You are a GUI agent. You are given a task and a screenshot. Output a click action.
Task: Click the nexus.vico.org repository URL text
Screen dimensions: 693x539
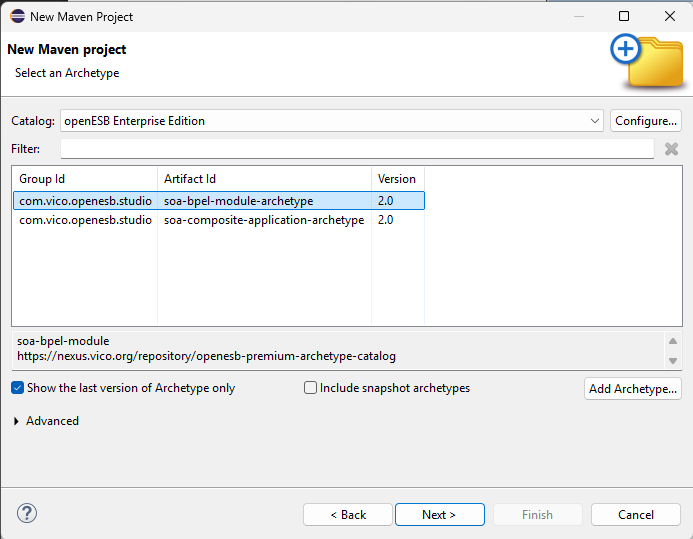tap(206, 356)
